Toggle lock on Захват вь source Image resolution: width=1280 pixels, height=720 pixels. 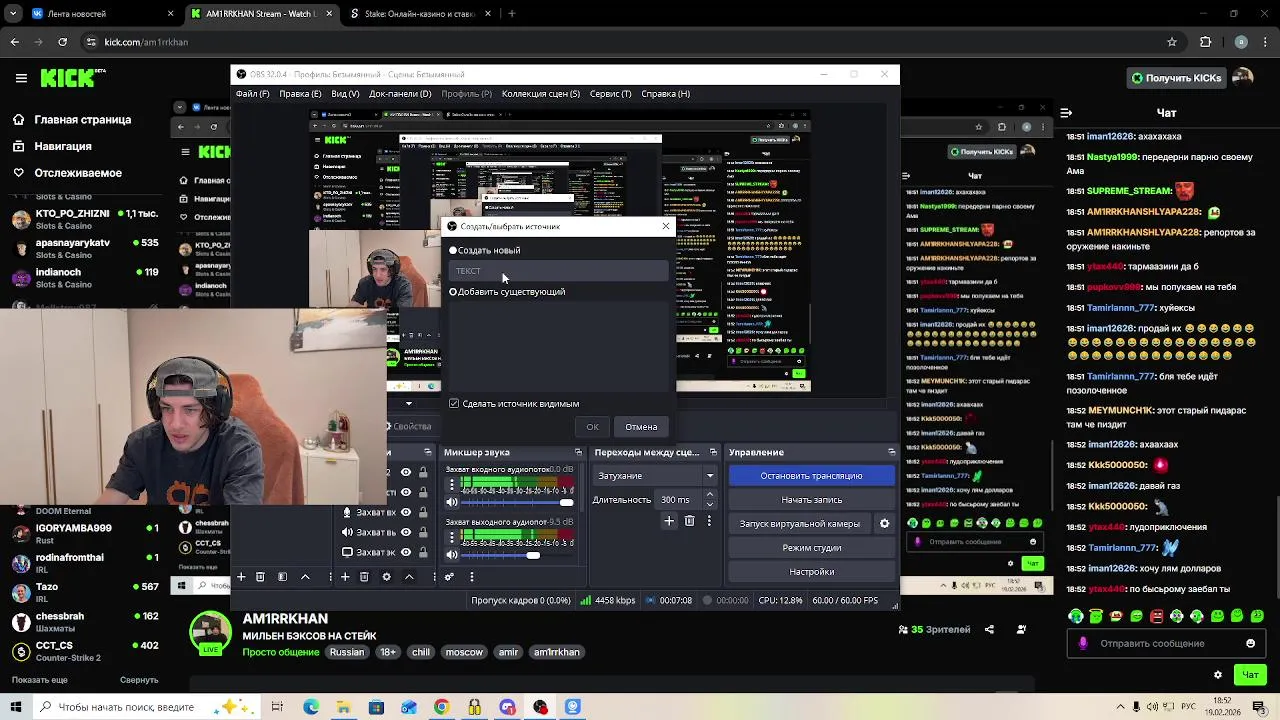[424, 532]
